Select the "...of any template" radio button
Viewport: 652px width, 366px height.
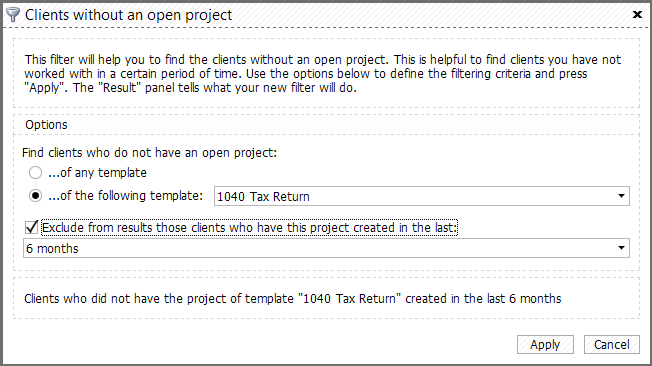pos(35,172)
